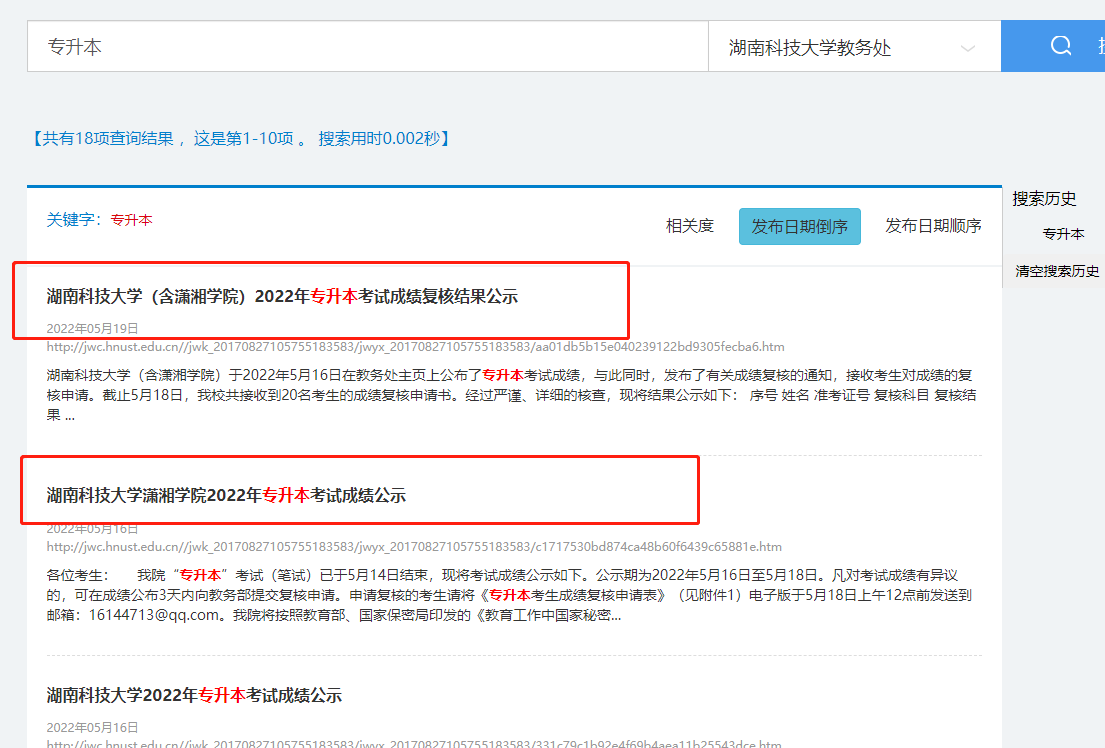Open 湖南科技大学潇湘学院2022年专升本考试成绩公示 result
Image resolution: width=1105 pixels, height=748 pixels.
click(x=226, y=495)
